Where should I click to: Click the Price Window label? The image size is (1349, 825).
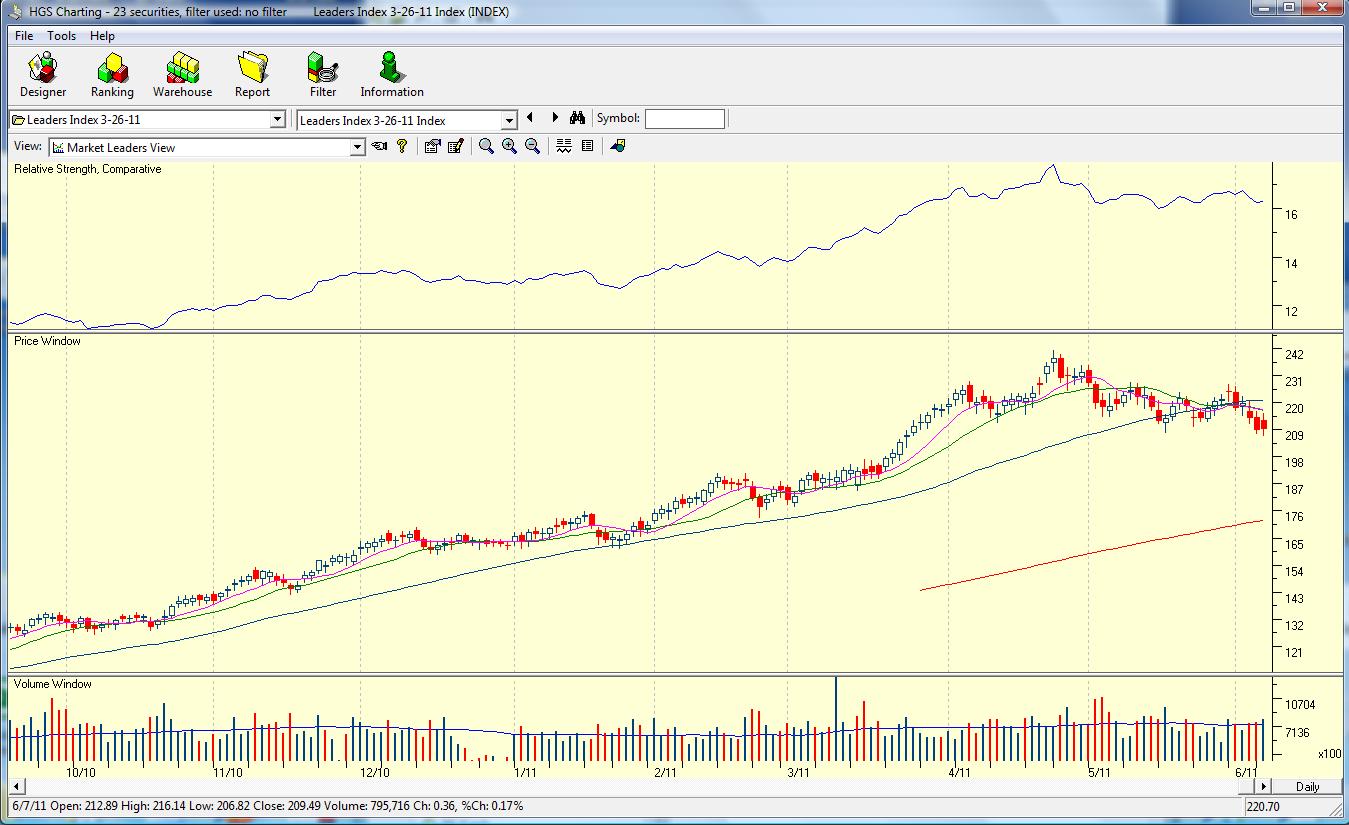click(47, 341)
